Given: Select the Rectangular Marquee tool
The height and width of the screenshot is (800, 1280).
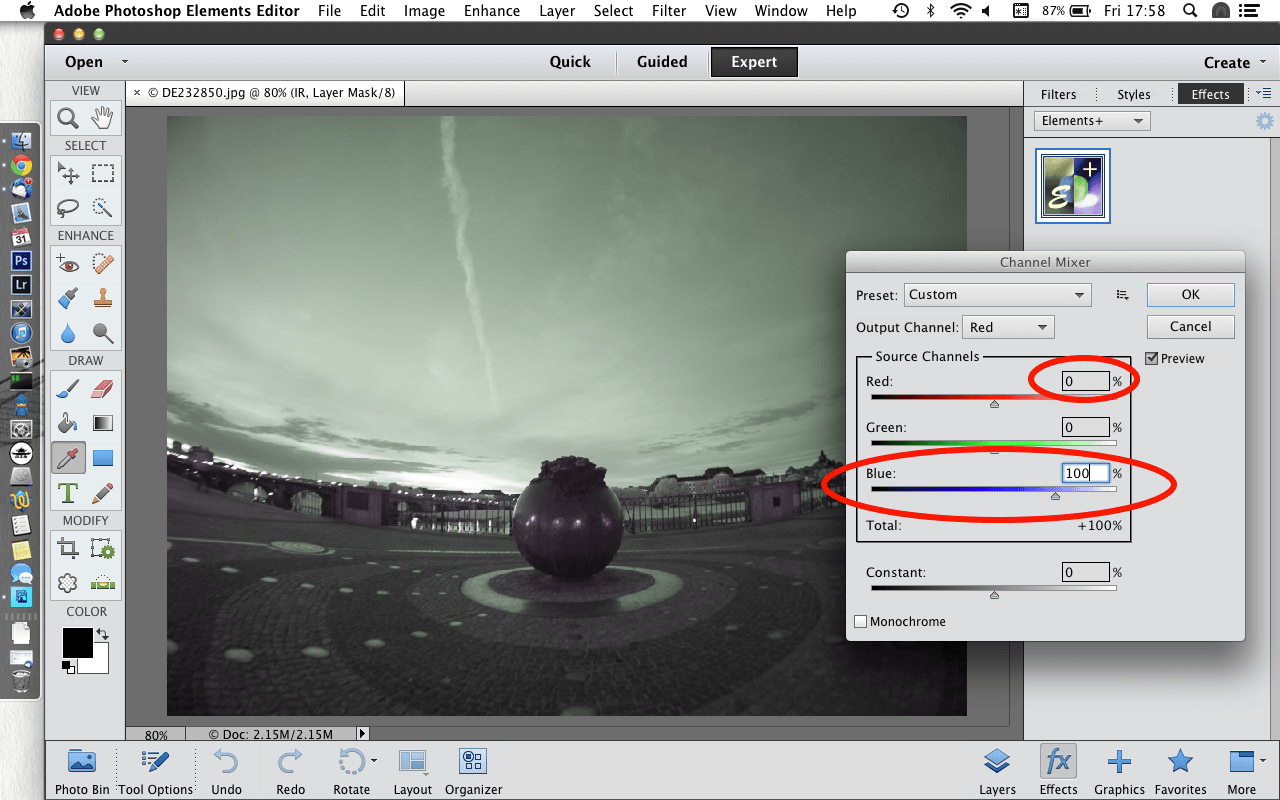Looking at the screenshot, I should click(102, 174).
